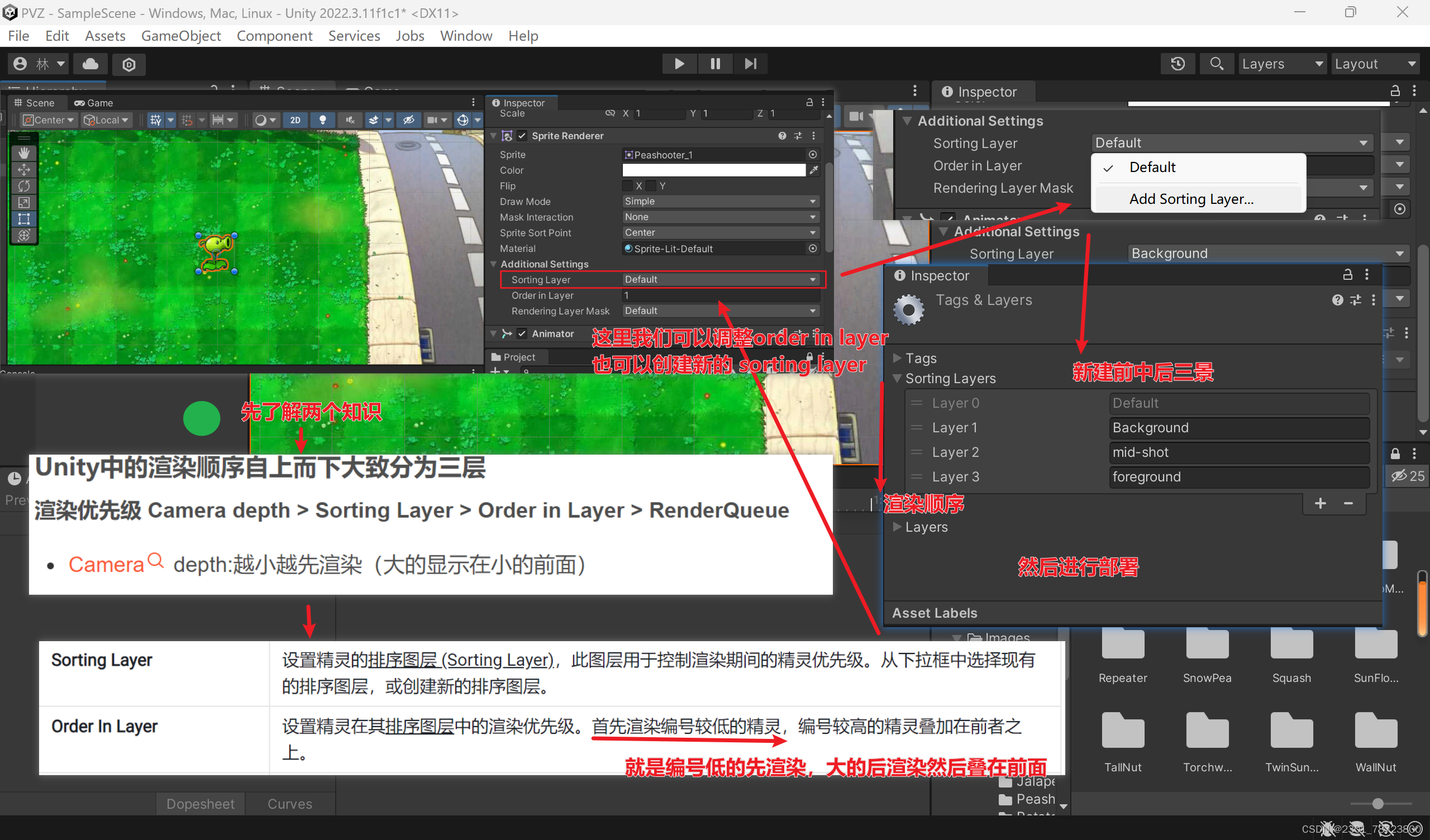Toggle the Animator component checkbox
The height and width of the screenshot is (840, 1430).
[x=522, y=334]
